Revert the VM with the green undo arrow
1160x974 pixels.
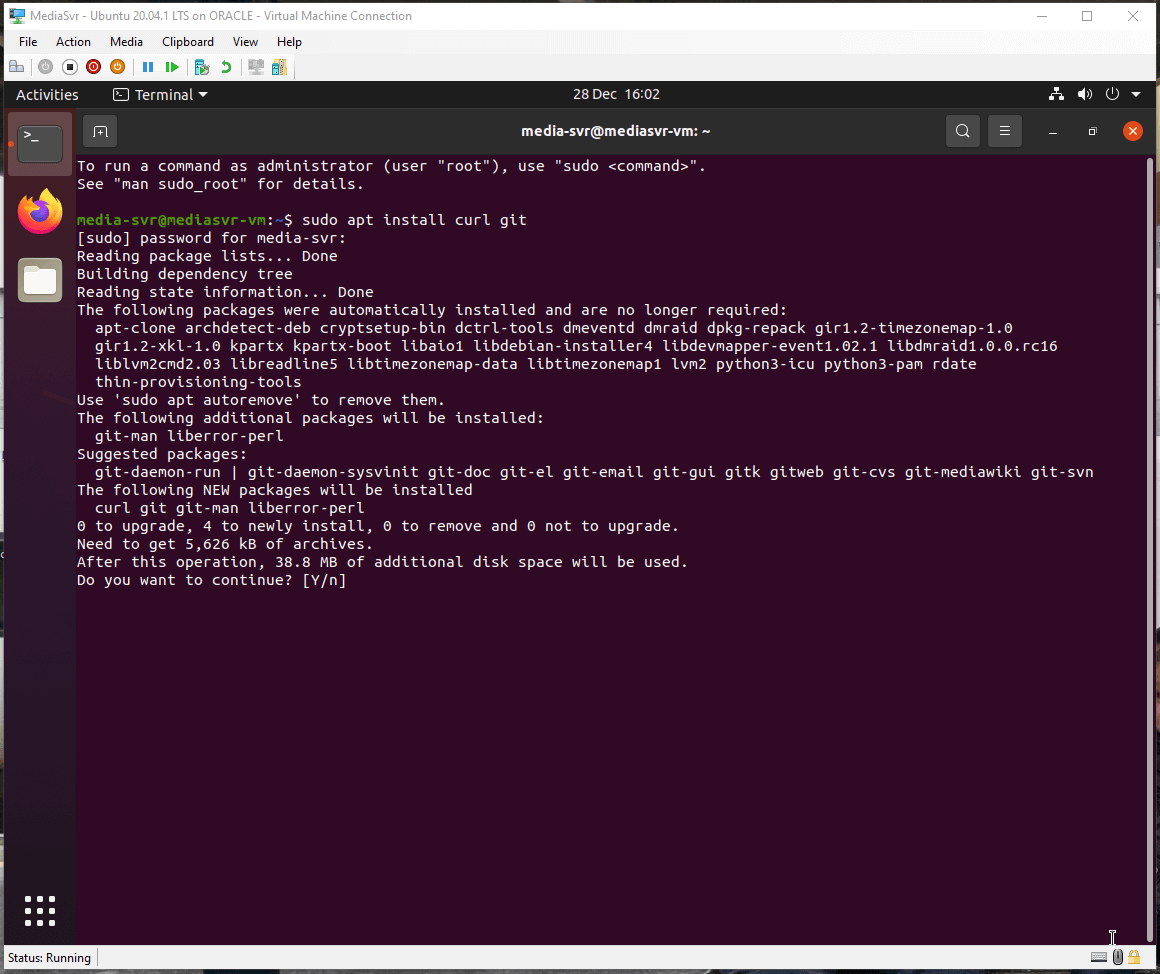[x=226, y=67]
